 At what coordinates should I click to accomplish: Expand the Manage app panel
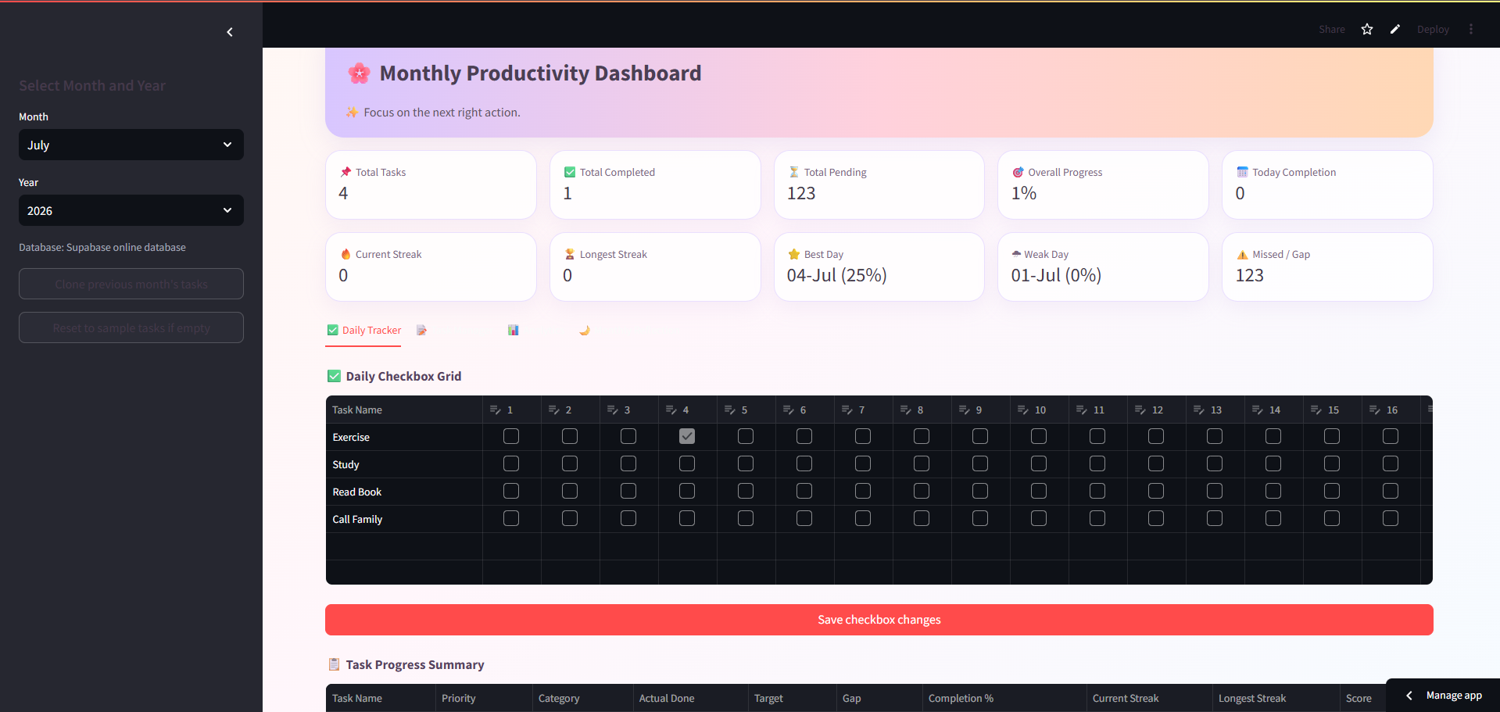pos(1443,695)
